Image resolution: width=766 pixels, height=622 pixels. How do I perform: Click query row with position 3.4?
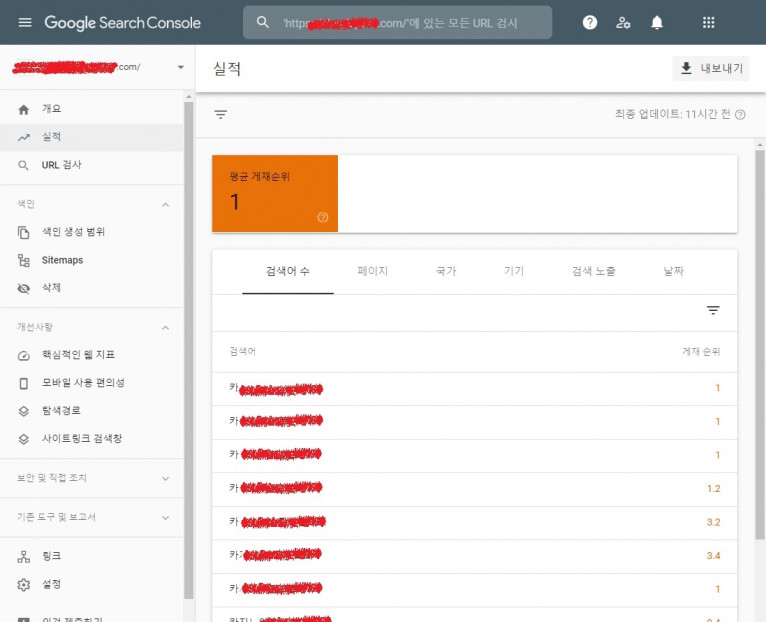pyautogui.click(x=474, y=556)
